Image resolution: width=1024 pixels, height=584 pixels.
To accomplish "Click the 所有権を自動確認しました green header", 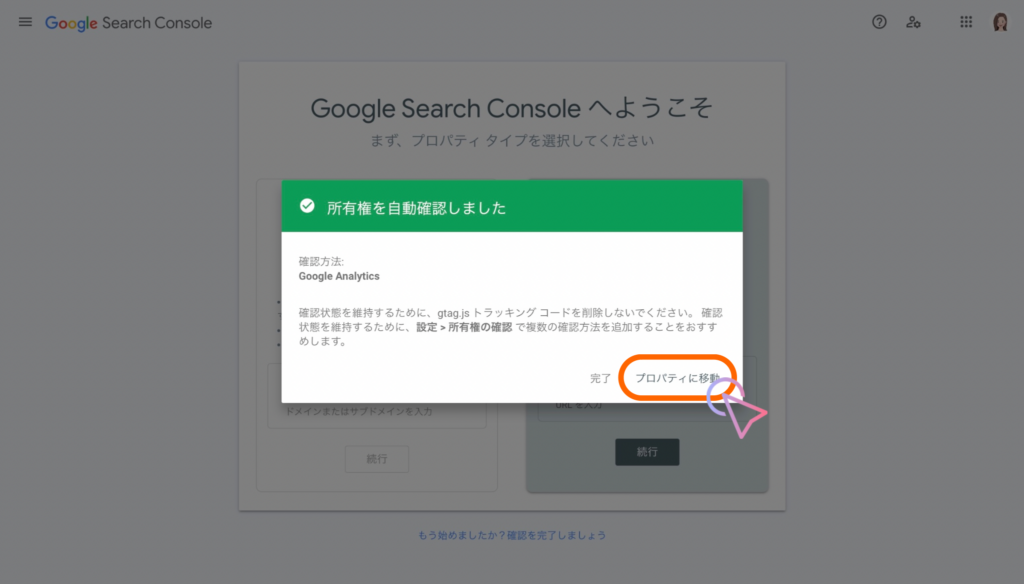I will (512, 206).
